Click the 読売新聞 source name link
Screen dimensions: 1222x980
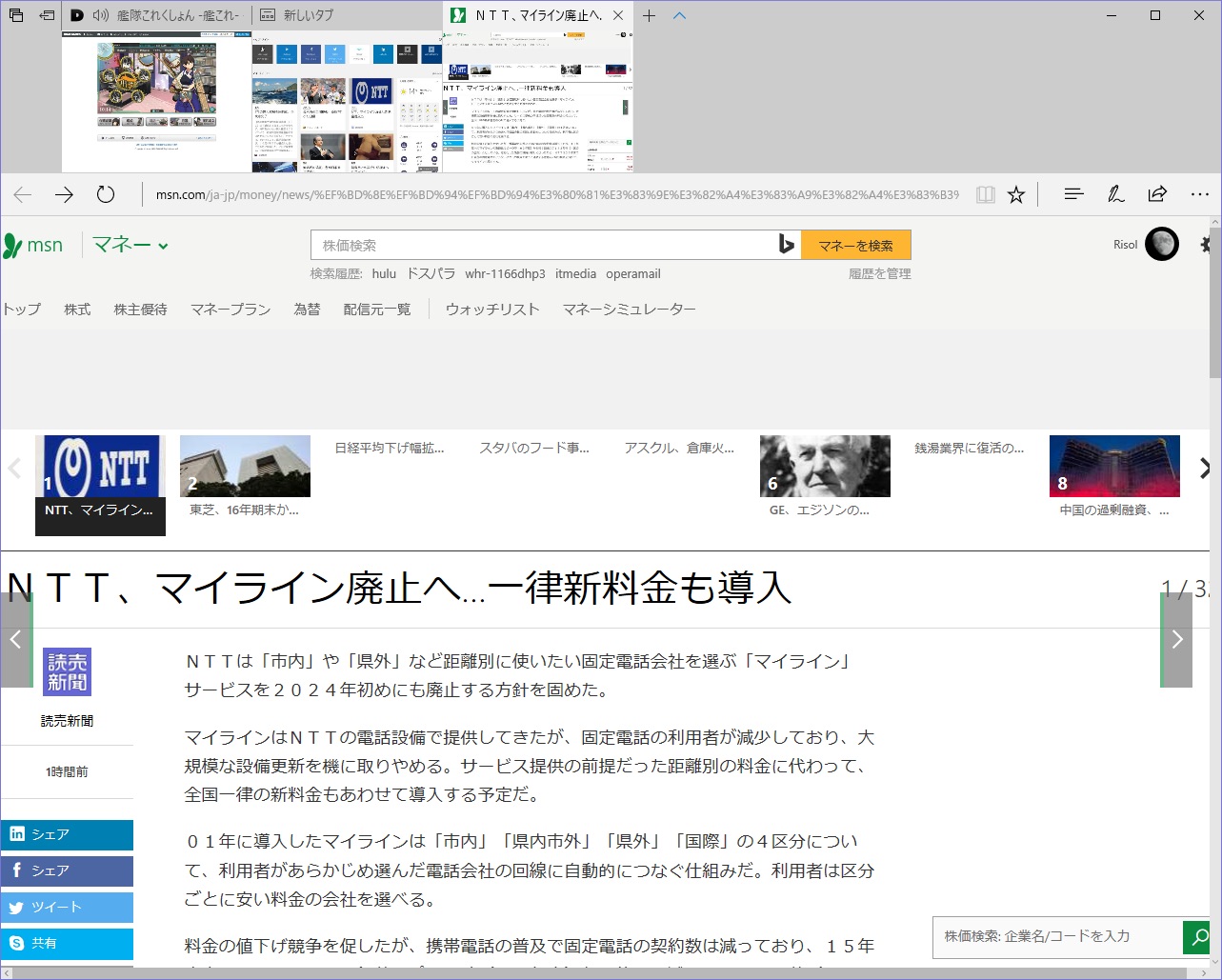click(67, 721)
